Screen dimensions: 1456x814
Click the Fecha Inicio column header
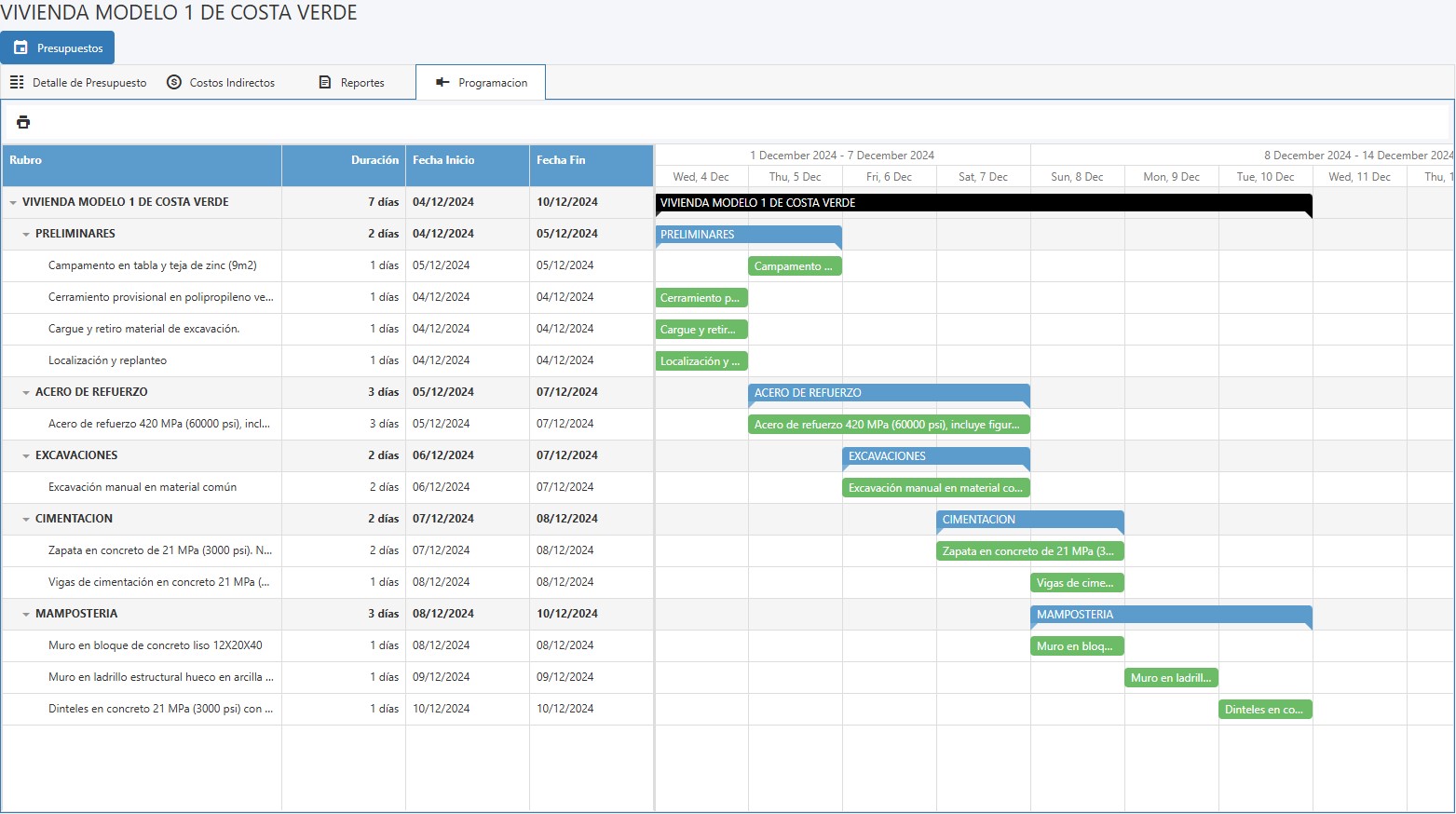click(443, 160)
